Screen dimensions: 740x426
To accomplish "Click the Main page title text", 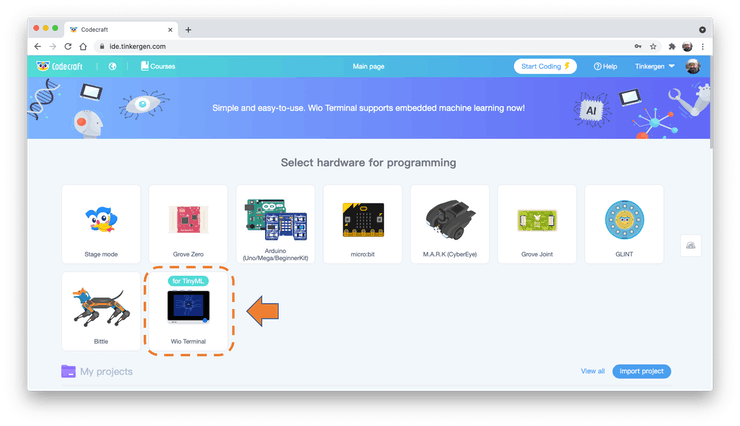I will 368,67.
